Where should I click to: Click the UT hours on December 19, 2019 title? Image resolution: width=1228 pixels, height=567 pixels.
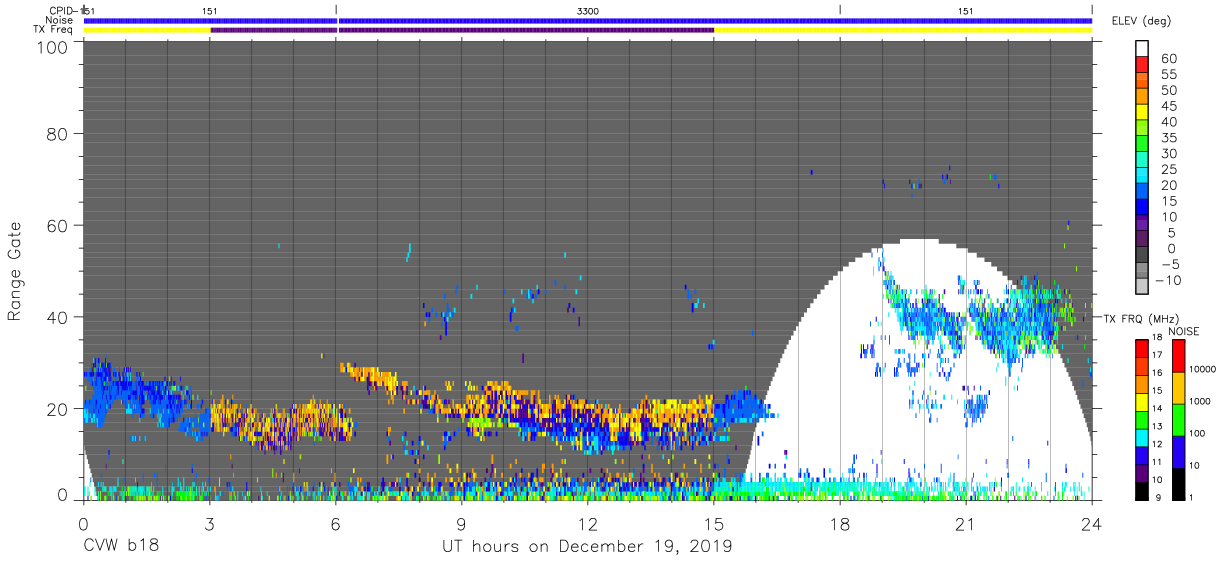click(x=587, y=546)
